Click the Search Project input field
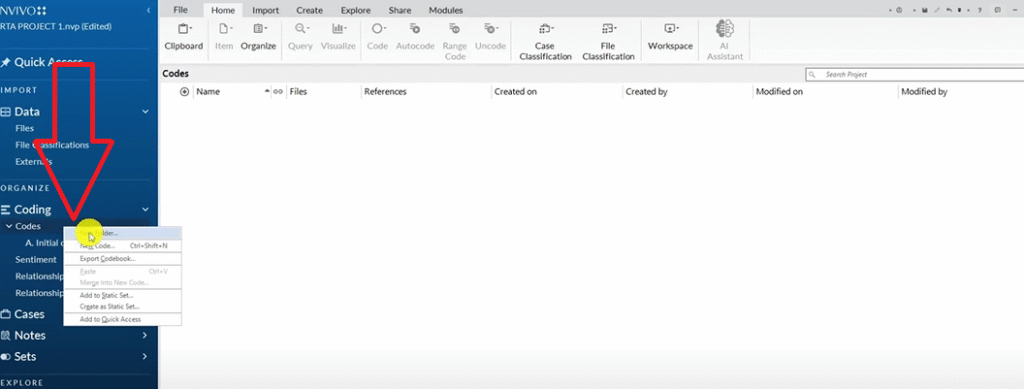 916,75
